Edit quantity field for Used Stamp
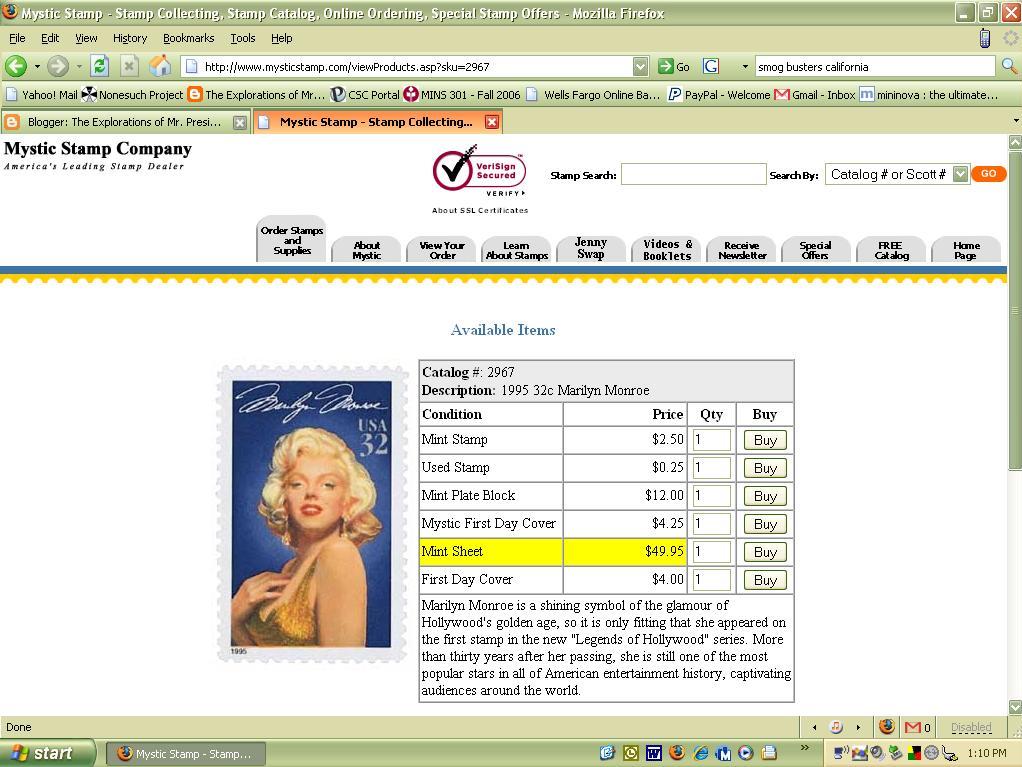 coord(711,468)
